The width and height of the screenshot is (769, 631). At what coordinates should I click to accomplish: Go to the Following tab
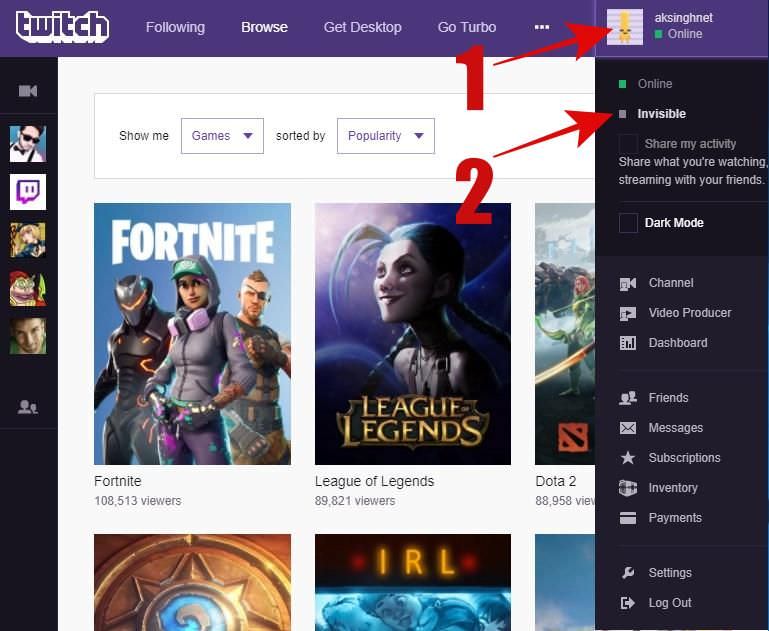tap(175, 27)
